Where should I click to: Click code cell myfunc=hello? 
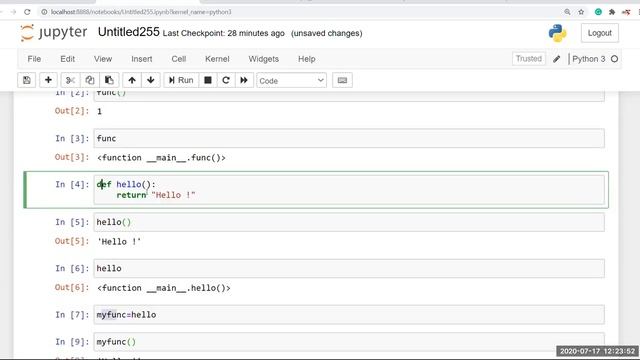pos(349,315)
